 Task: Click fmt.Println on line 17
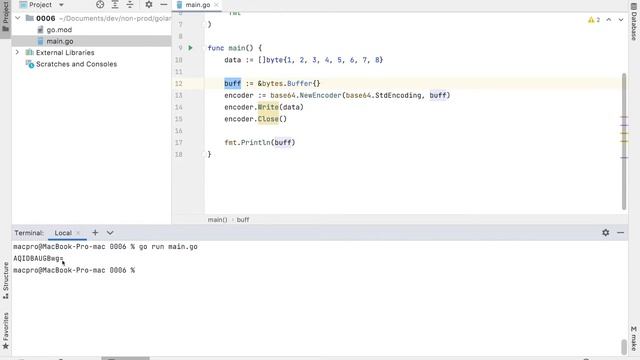point(247,142)
